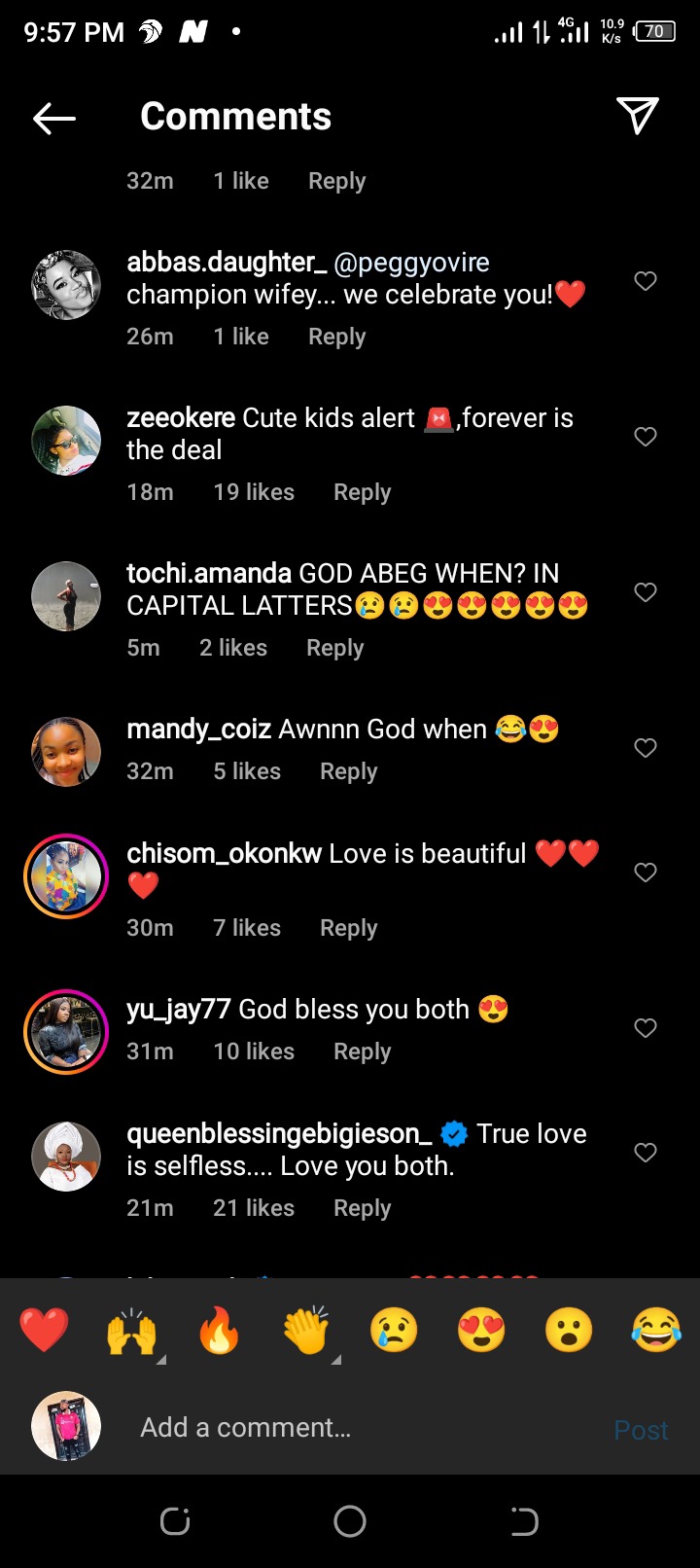Insert the fire emoji reaction
This screenshot has width=700, height=1568.
(219, 1331)
